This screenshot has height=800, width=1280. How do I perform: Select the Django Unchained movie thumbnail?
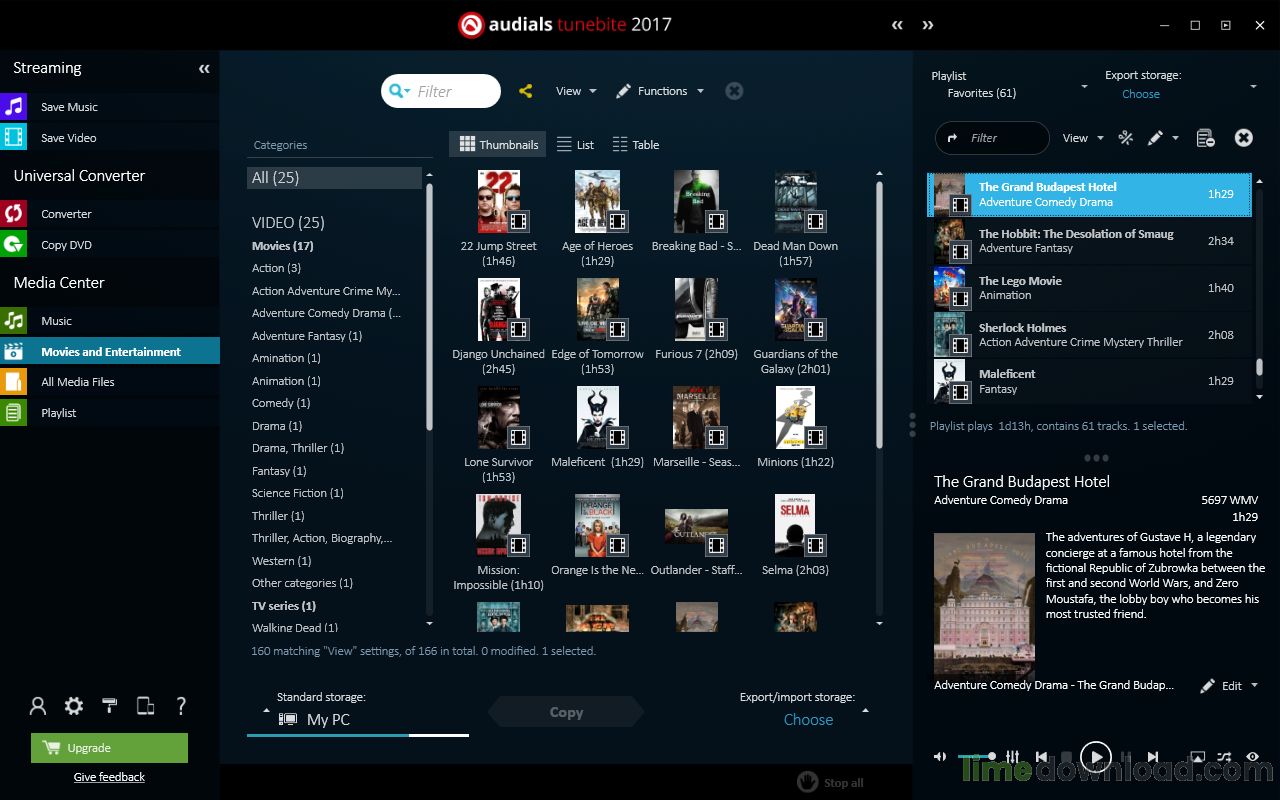tap(499, 310)
